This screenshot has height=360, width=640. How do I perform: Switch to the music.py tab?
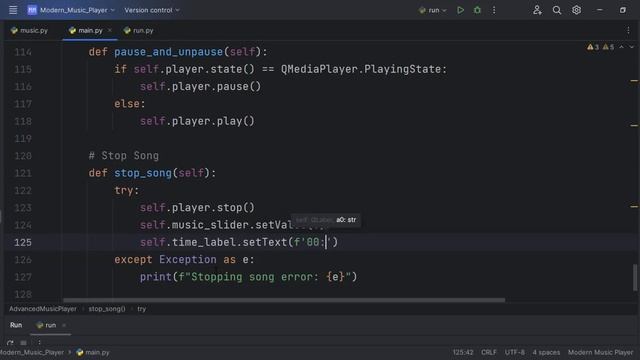point(29,31)
